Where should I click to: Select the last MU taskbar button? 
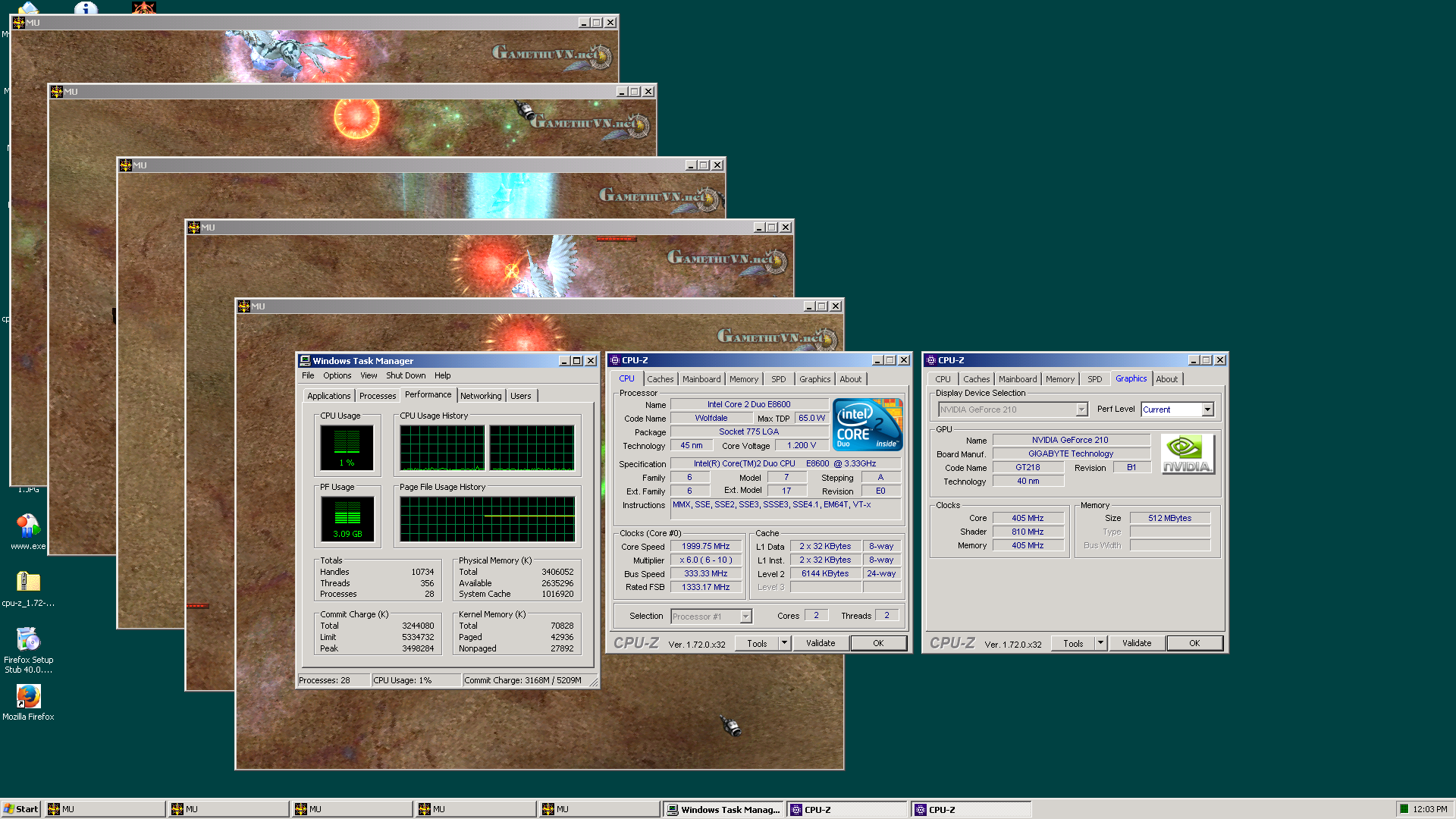pos(599,809)
